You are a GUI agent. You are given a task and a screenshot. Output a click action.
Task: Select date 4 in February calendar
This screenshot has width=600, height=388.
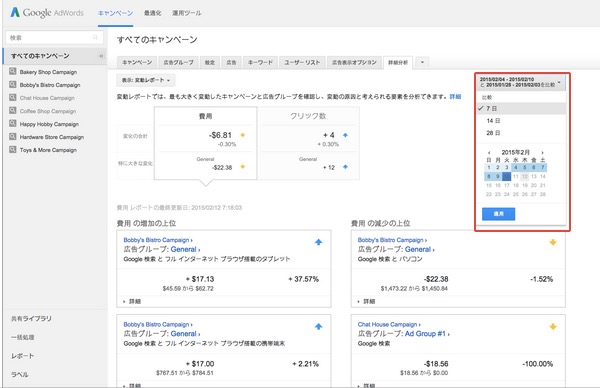515,168
